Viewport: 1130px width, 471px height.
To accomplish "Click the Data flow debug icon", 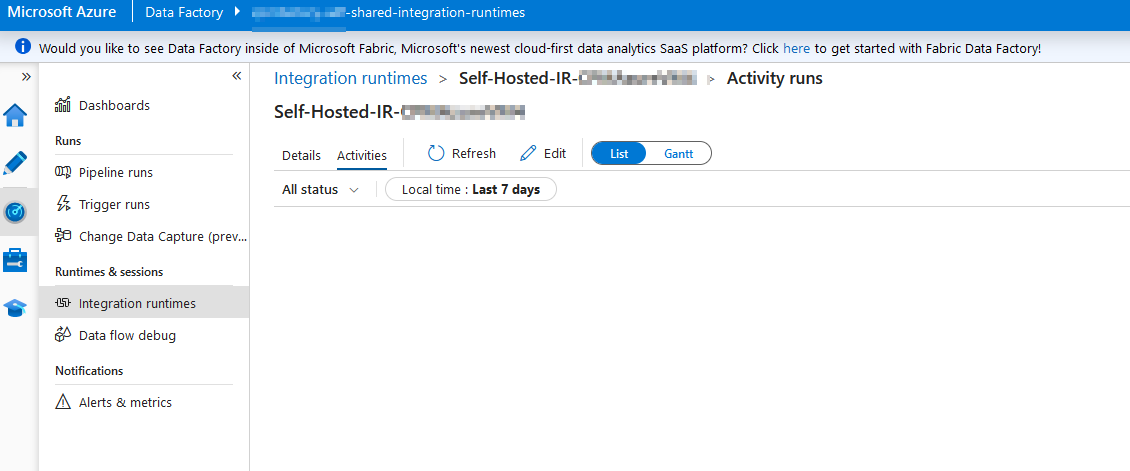I will [x=63, y=336].
